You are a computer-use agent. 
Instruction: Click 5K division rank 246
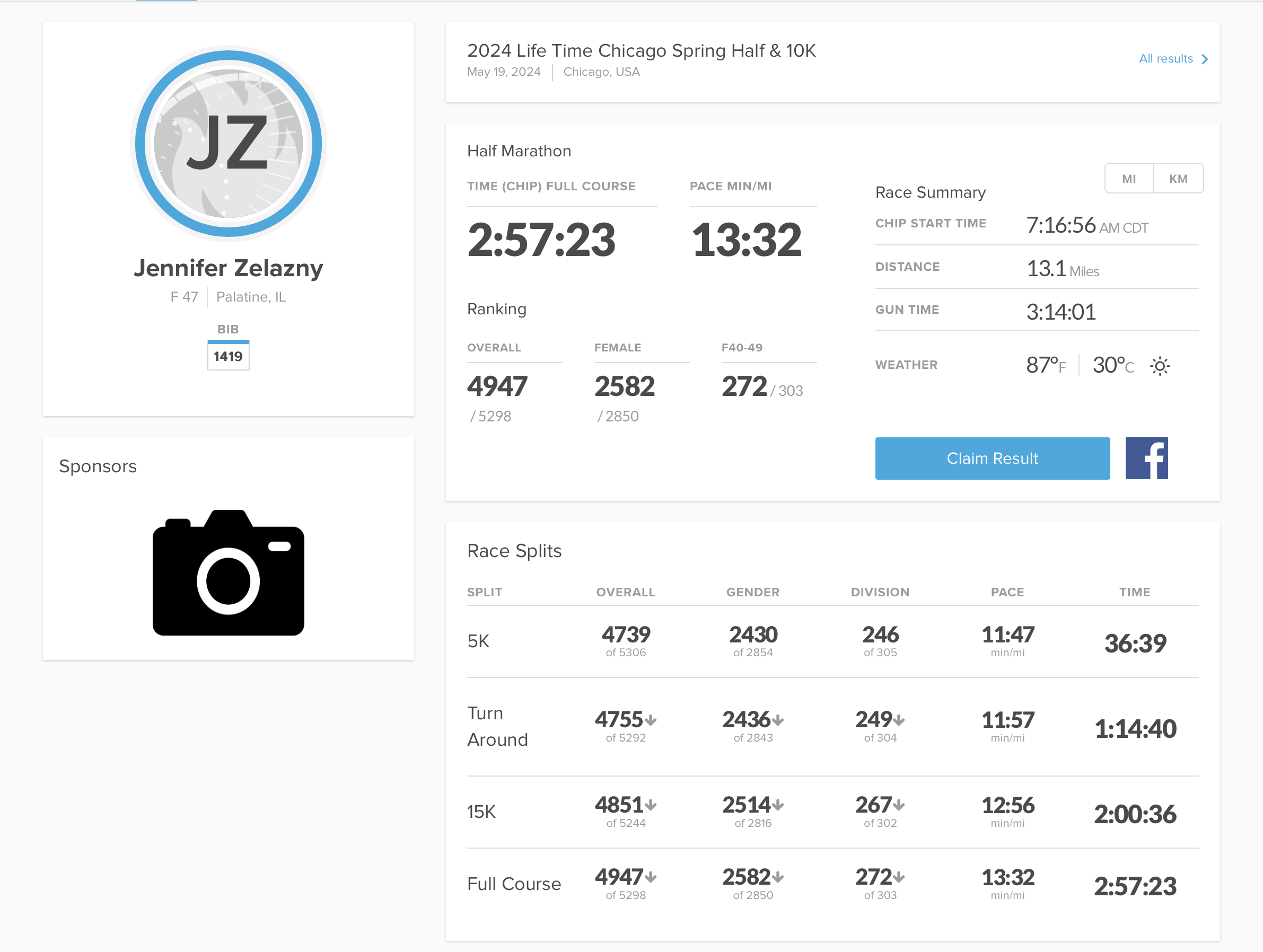[x=880, y=634]
